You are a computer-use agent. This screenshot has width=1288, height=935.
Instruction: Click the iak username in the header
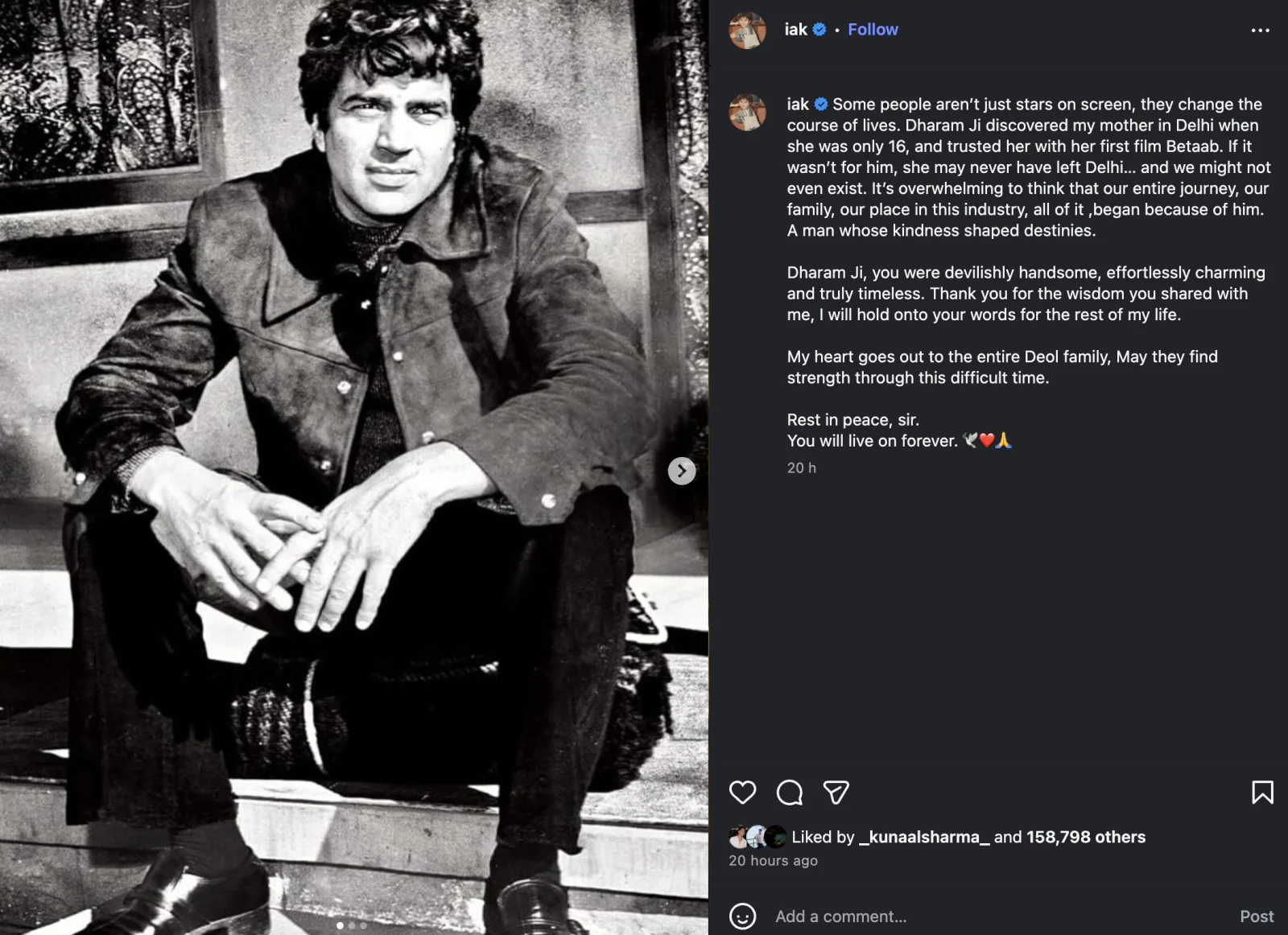click(797, 29)
